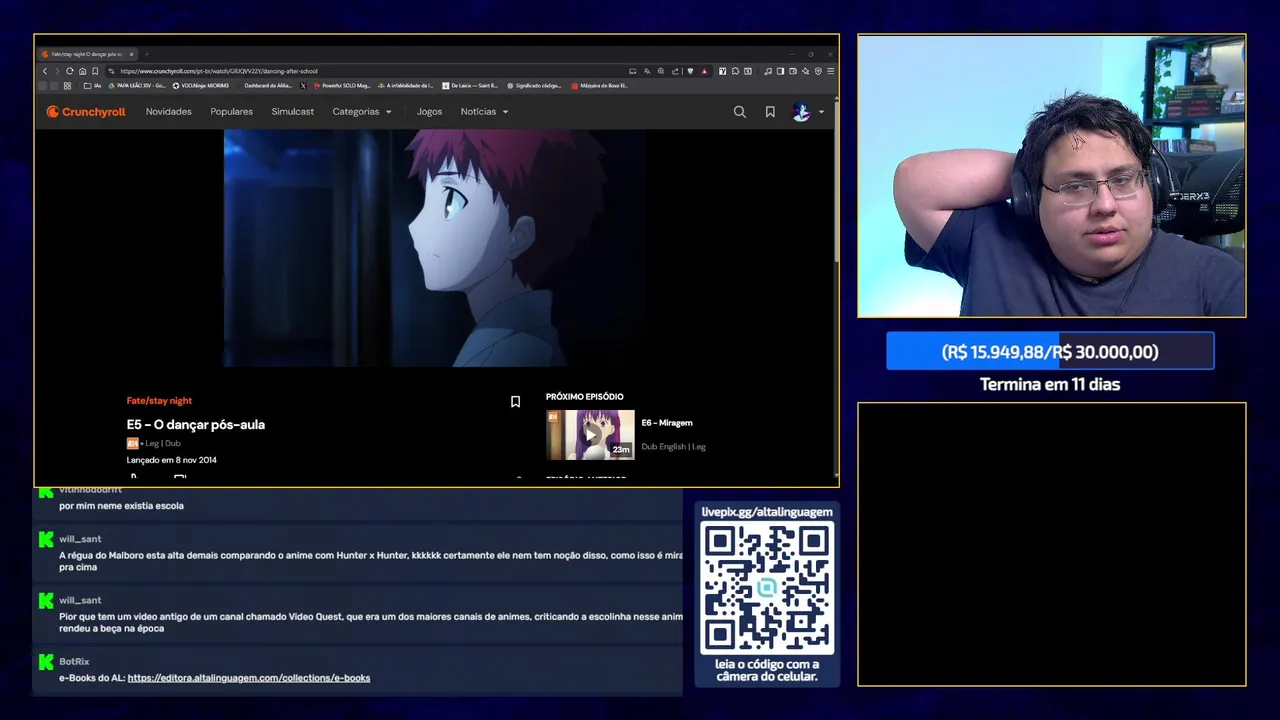The width and height of the screenshot is (1280, 720).
Task: Click the share icon in address bar
Action: (675, 71)
